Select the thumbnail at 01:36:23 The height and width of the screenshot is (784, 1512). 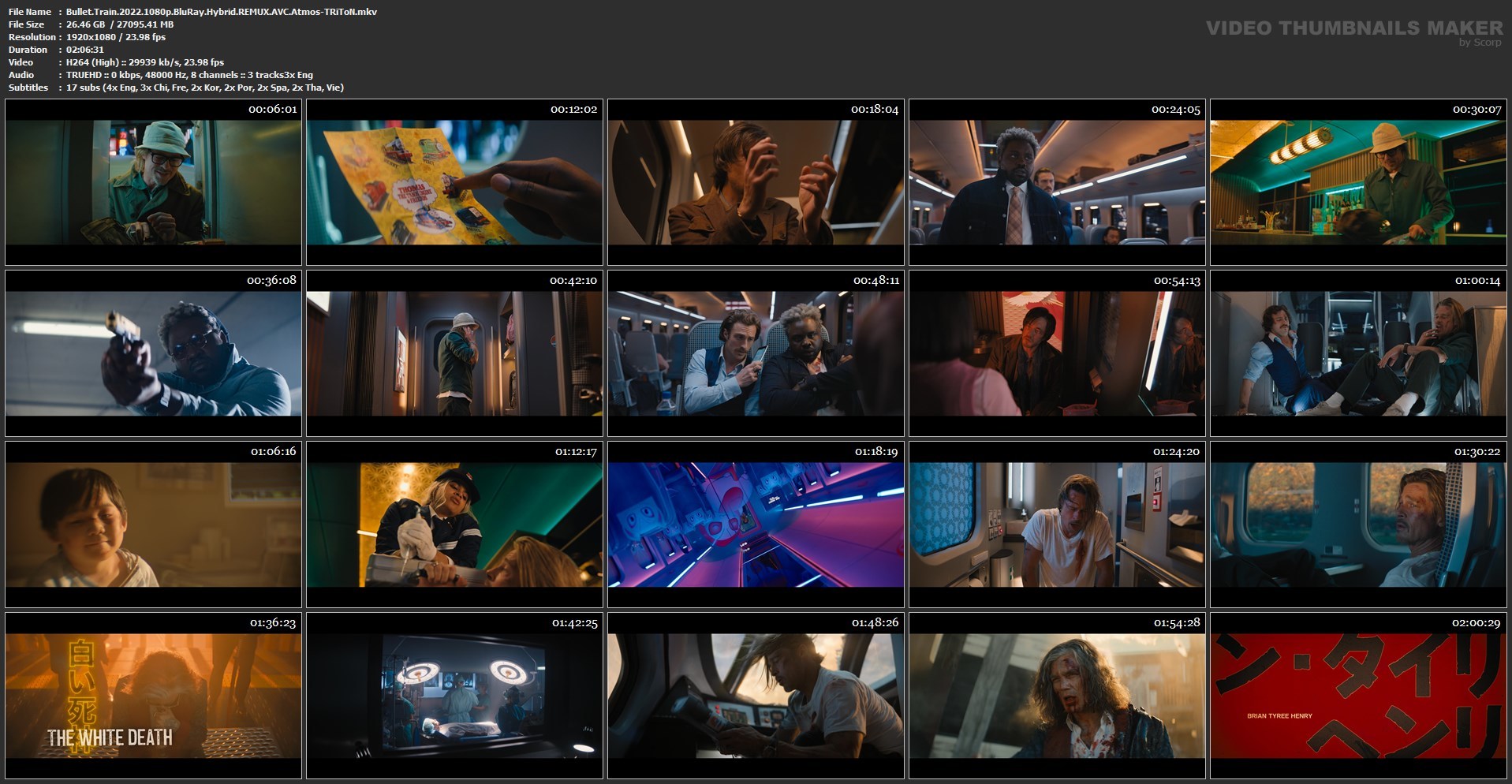[x=153, y=696]
